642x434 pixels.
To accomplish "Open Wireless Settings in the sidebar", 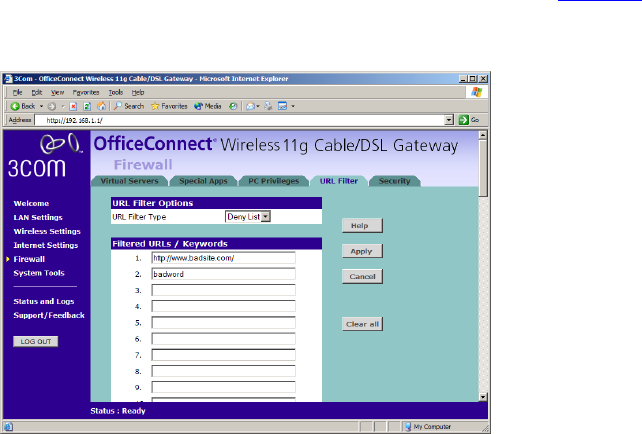I will pyautogui.click(x=47, y=231).
